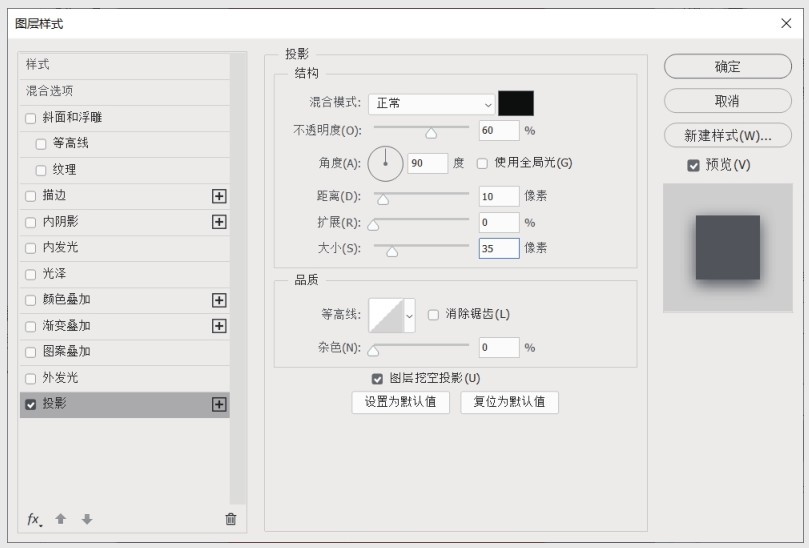Viewport: 809px width, 548px height.
Task: Click 设置为默认值 button
Action: point(400,402)
